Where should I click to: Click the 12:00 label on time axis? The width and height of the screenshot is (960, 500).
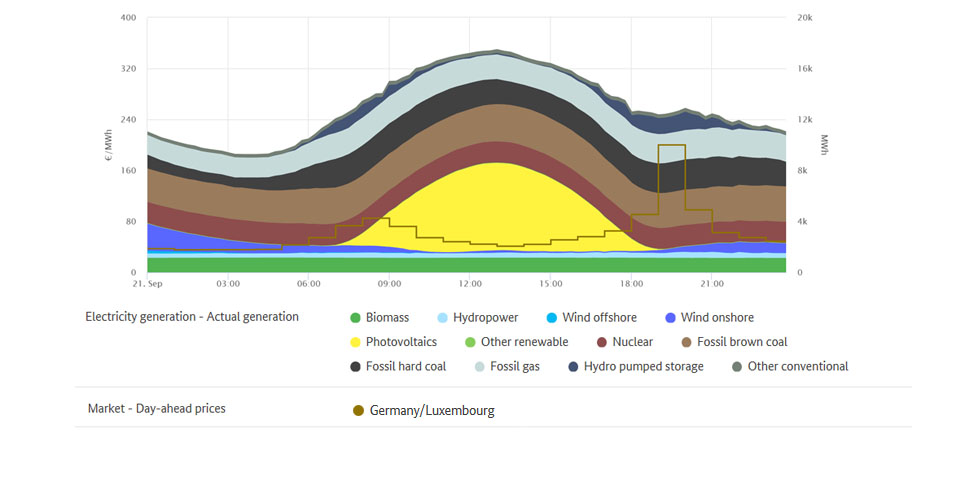[x=469, y=285]
